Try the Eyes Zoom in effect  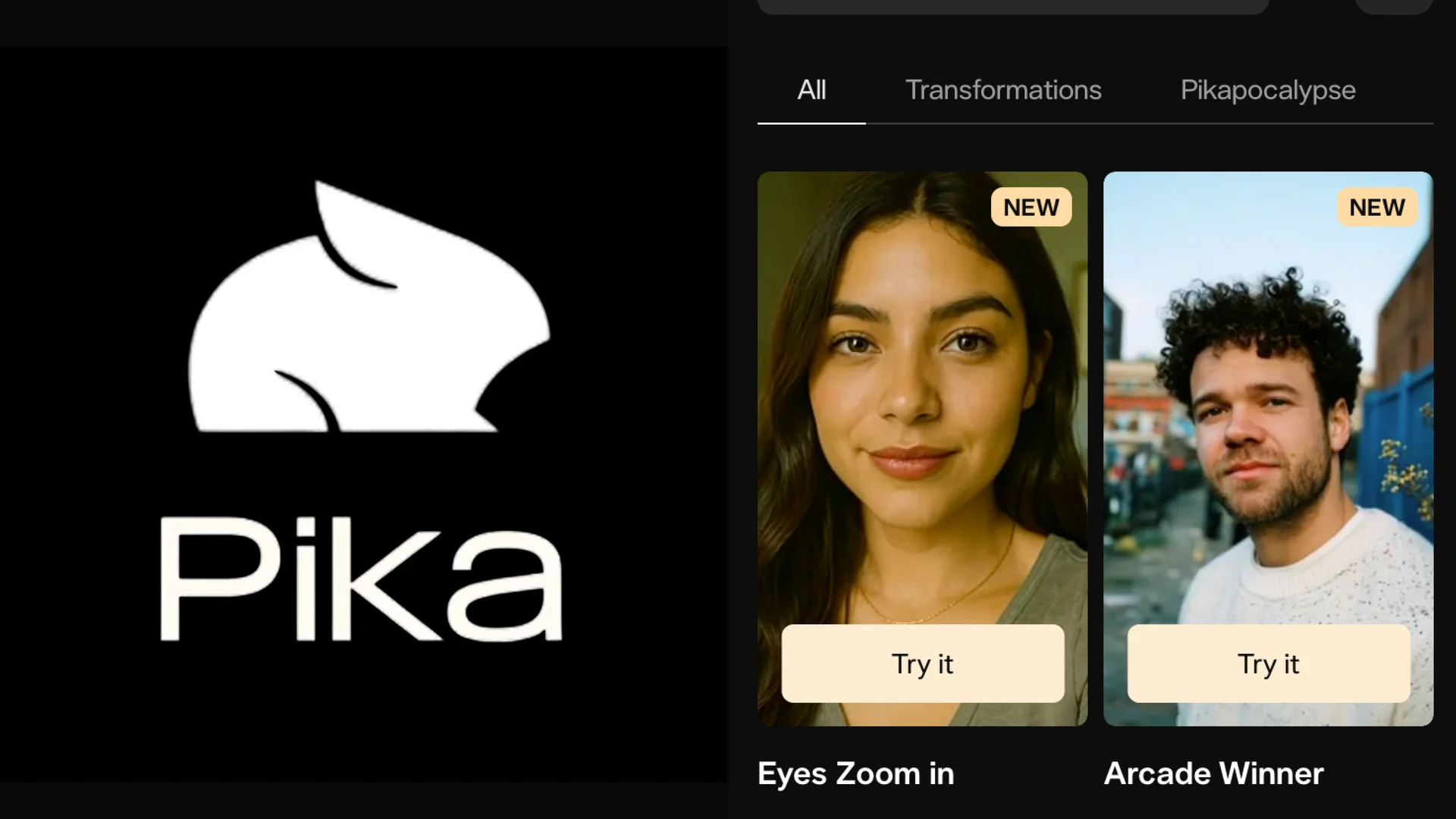click(x=923, y=664)
